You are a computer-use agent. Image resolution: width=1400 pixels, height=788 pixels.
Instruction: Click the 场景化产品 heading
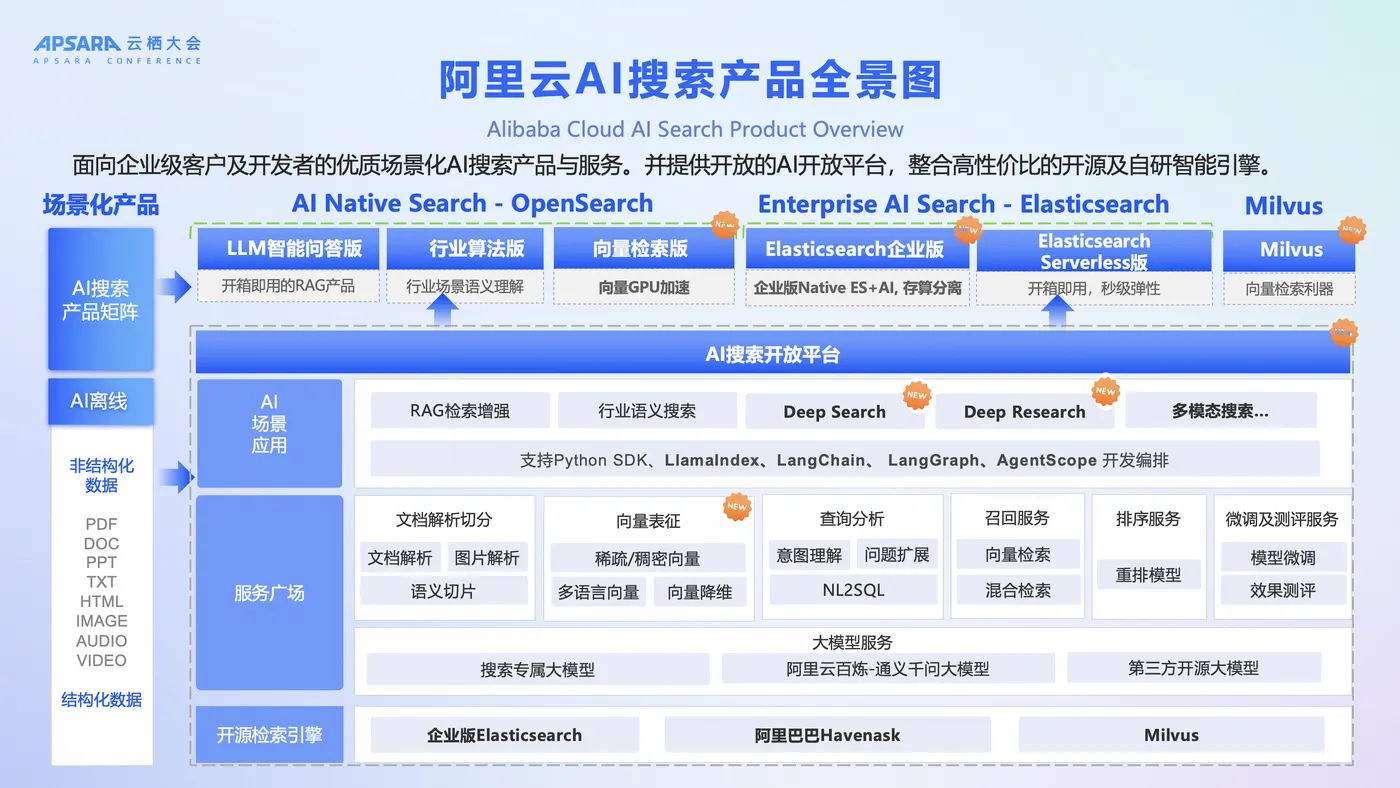[x=101, y=205]
